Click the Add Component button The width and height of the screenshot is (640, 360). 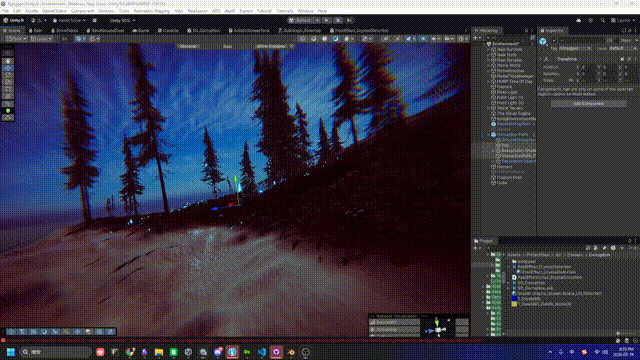coord(589,104)
